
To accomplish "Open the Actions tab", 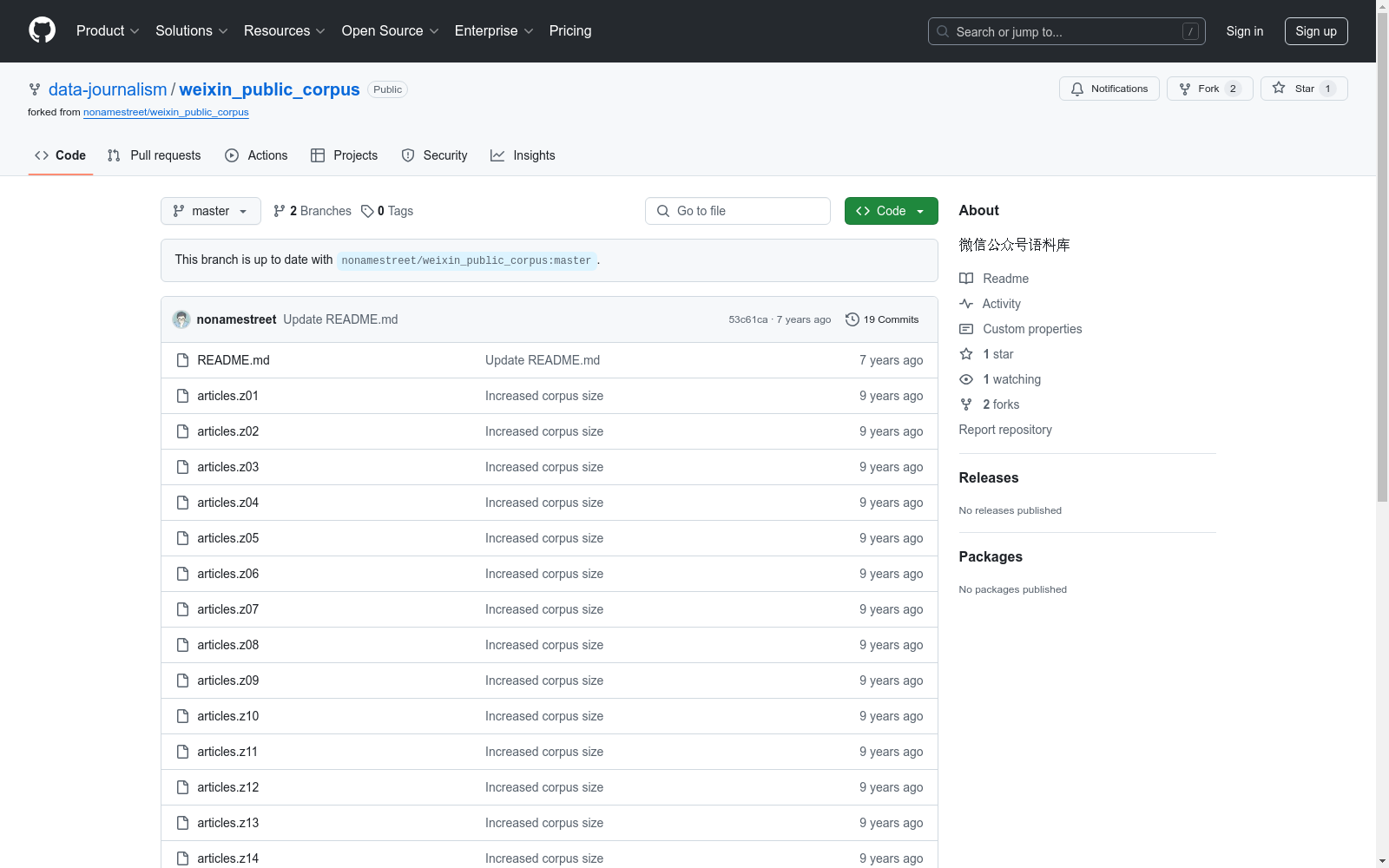I will 256,155.
